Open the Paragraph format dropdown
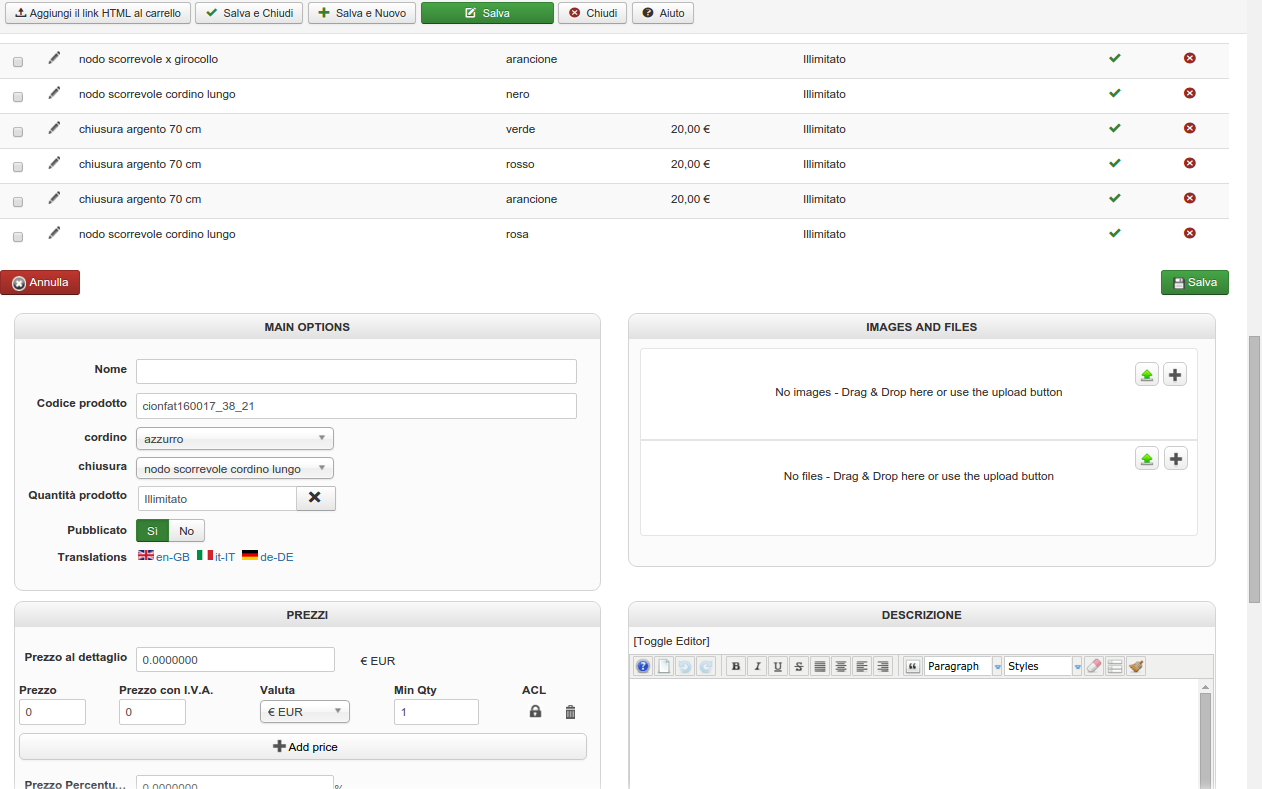1262x789 pixels. tap(963, 666)
